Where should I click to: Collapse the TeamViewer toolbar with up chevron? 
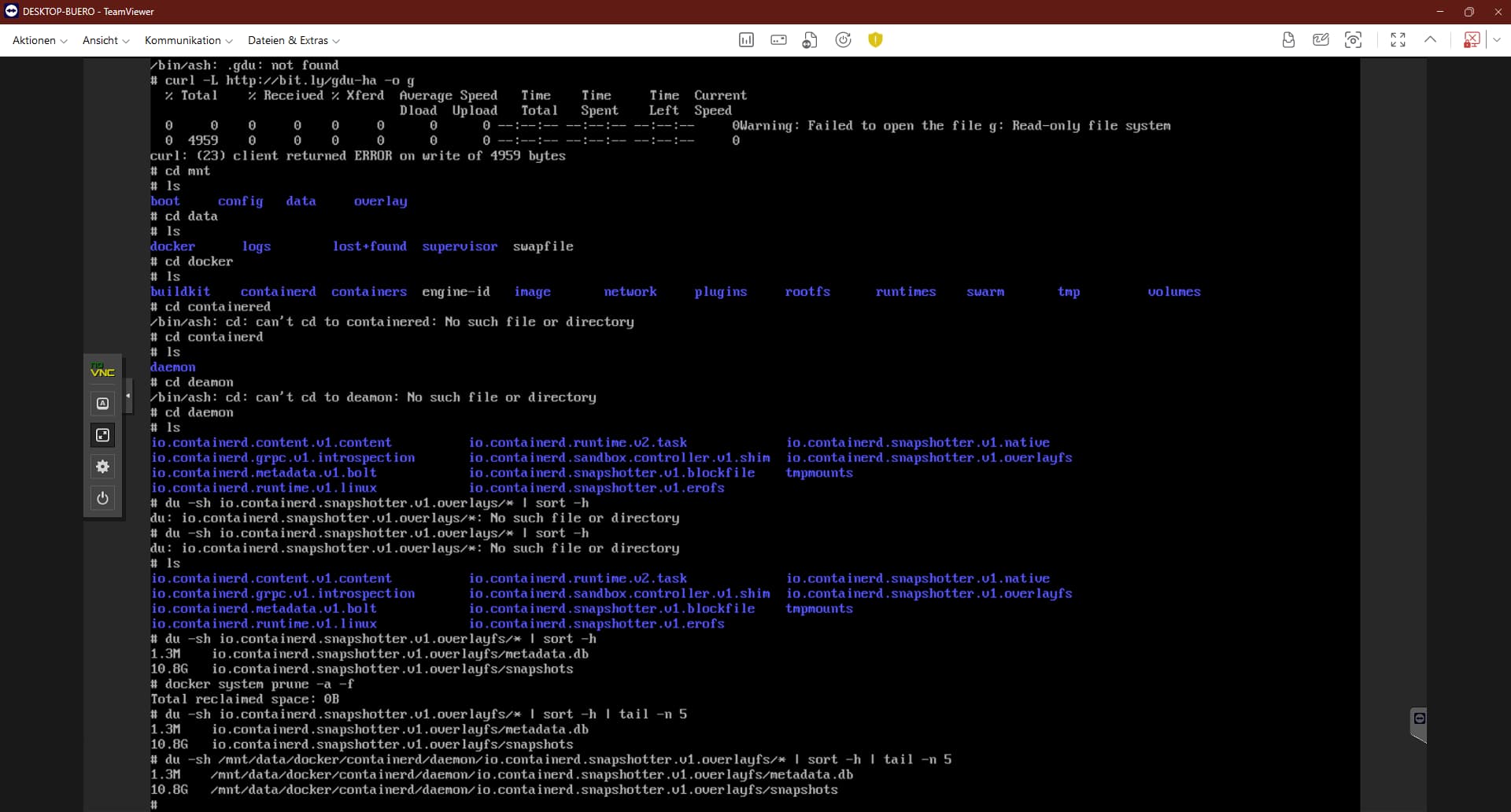coord(1430,40)
